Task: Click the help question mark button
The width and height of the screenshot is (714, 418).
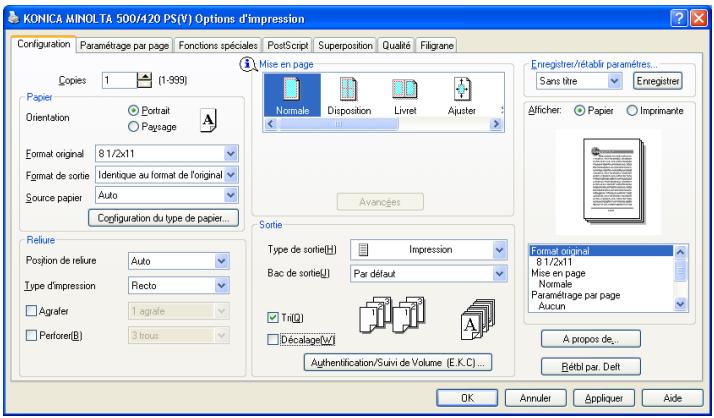Action: coord(678,19)
